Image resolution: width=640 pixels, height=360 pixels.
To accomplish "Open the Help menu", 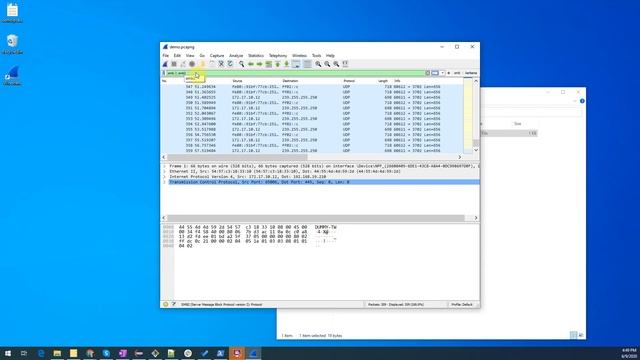I will [x=330, y=56].
